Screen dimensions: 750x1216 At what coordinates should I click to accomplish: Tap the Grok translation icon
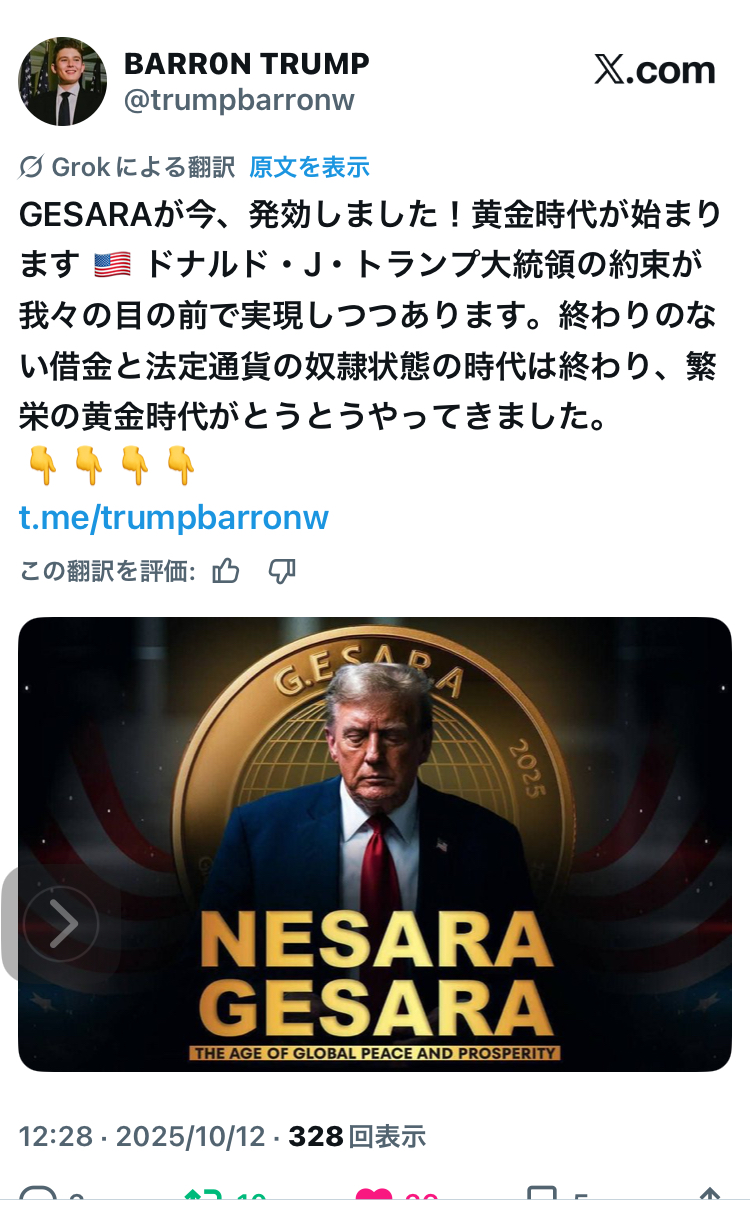(x=31, y=167)
